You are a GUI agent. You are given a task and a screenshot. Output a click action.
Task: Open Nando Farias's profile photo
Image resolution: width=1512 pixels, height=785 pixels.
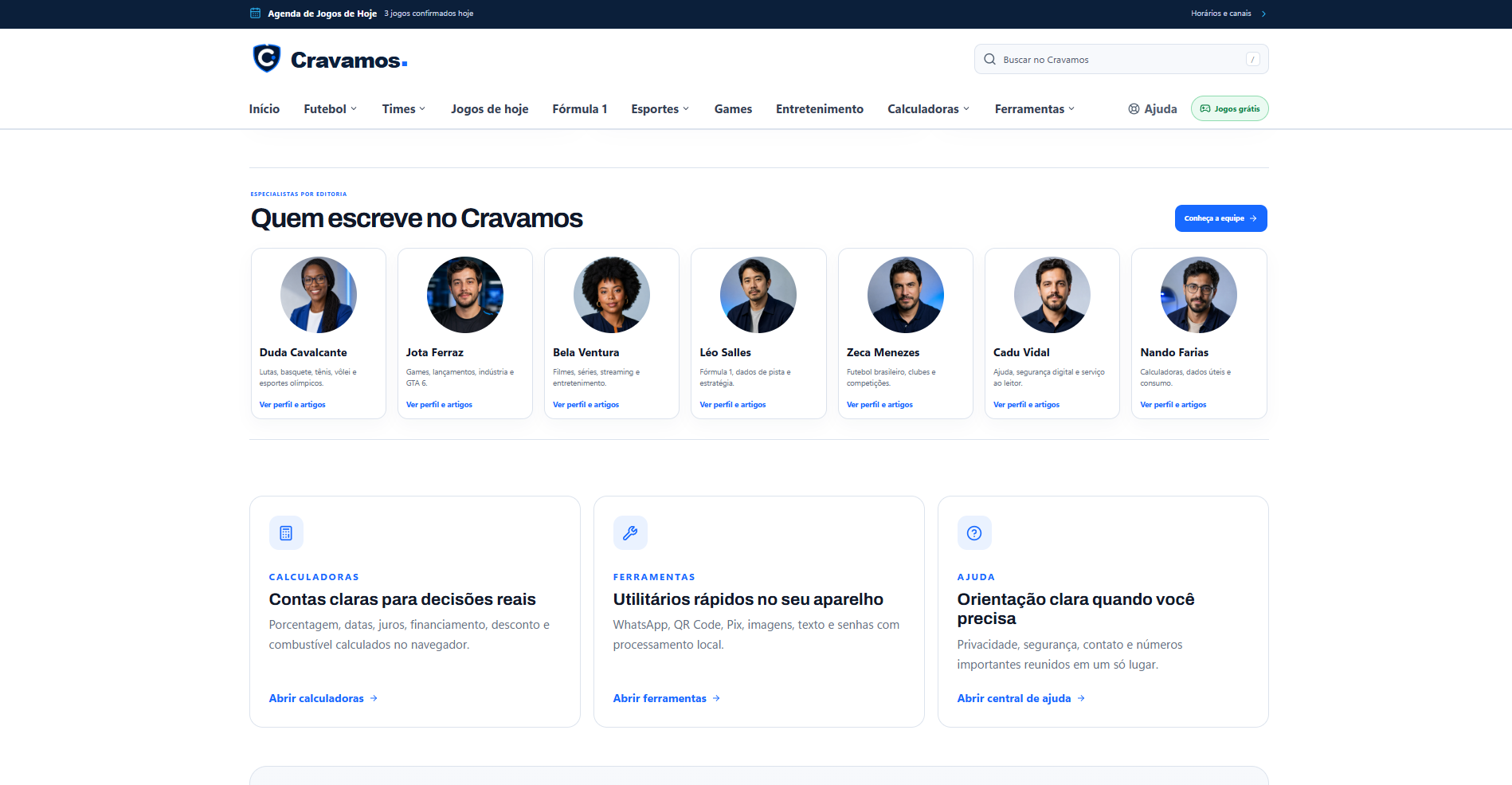click(1199, 295)
